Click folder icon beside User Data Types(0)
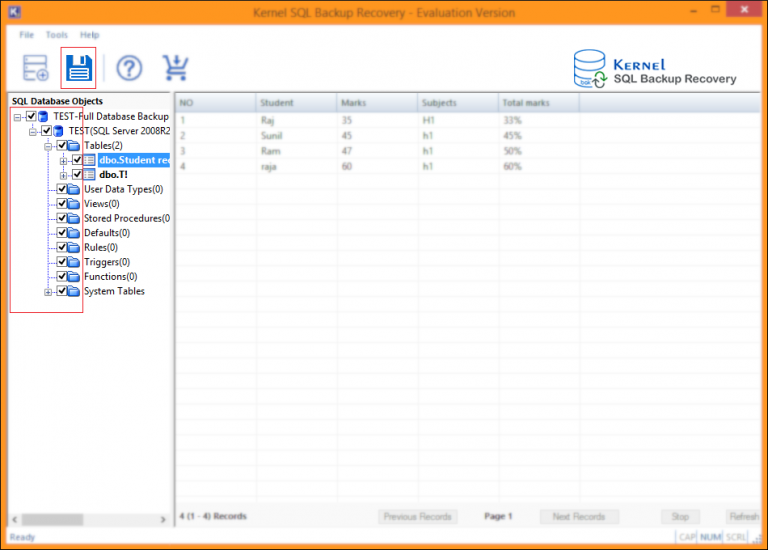This screenshot has height=550, width=768. (x=74, y=189)
